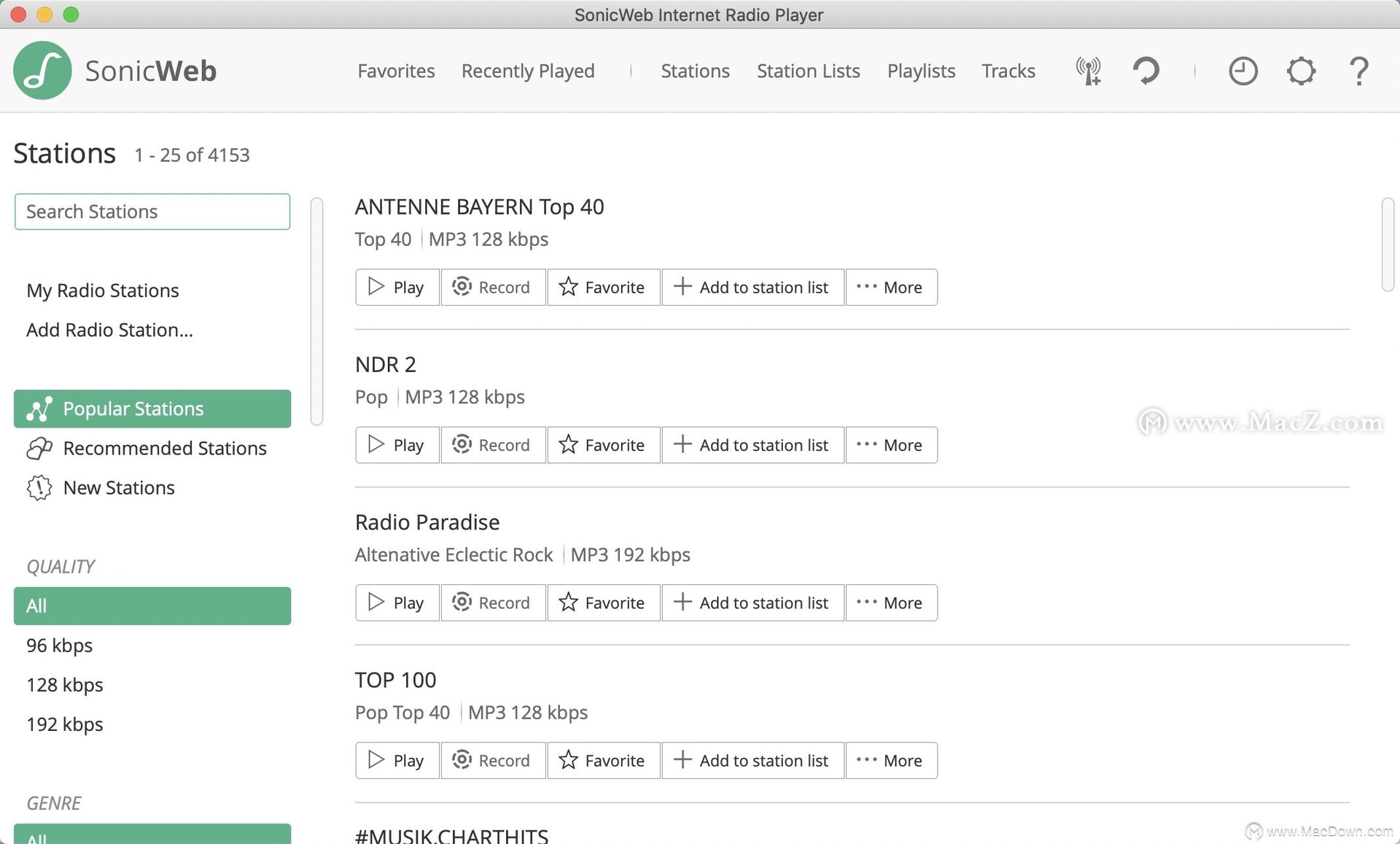Play the TOP 100 station
This screenshot has height=844, width=1400.
tap(397, 760)
